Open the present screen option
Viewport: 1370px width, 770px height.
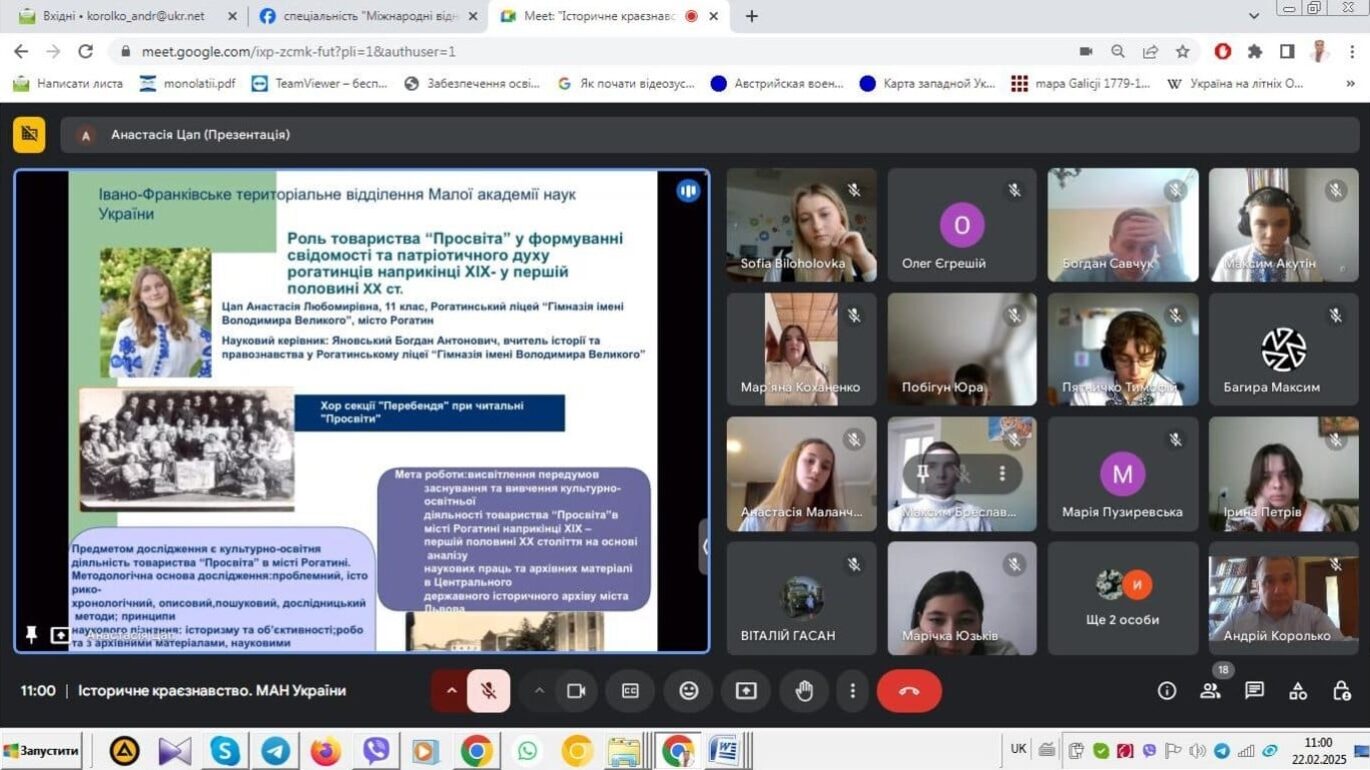(746, 691)
